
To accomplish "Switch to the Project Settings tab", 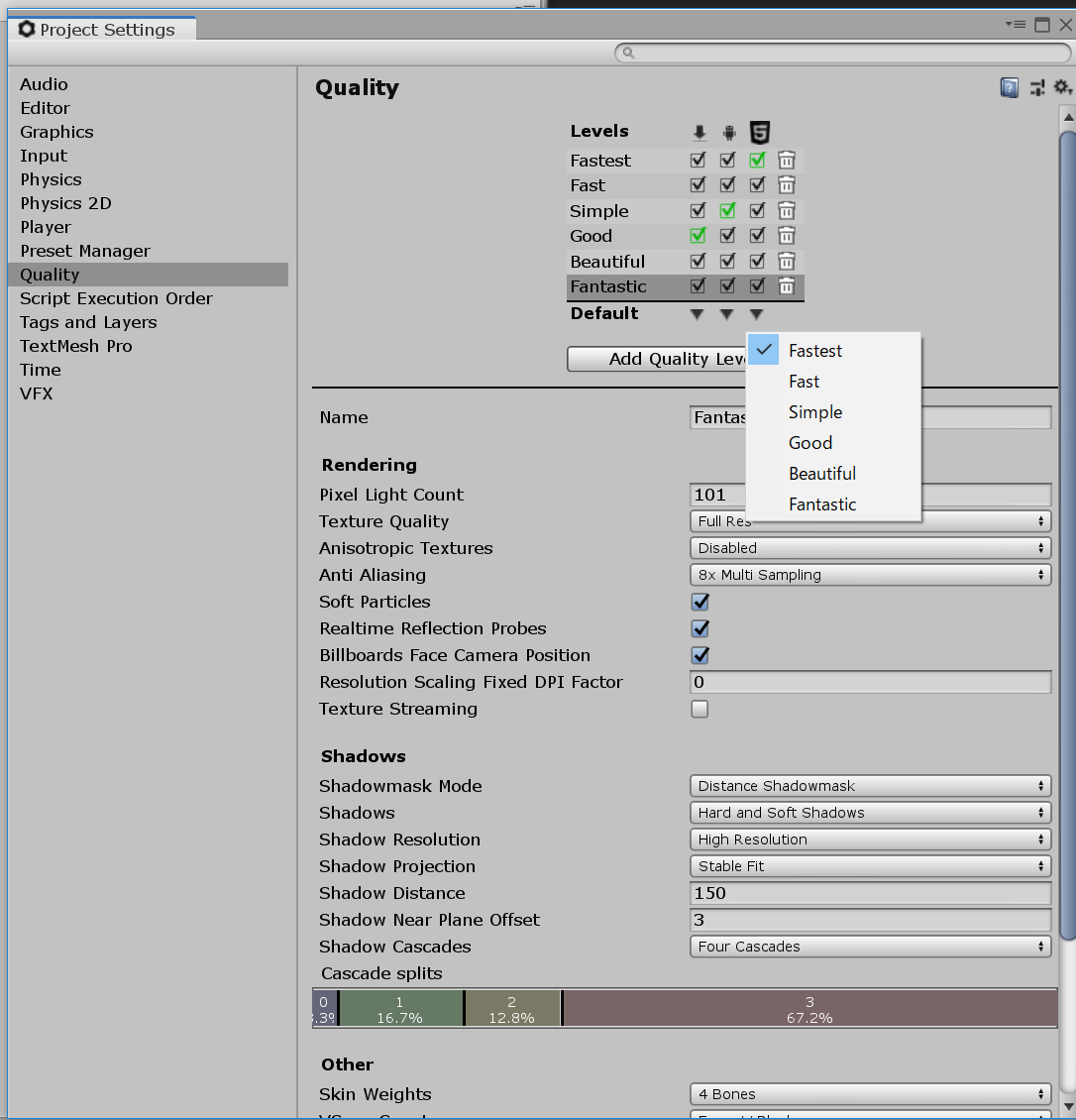I will [101, 29].
